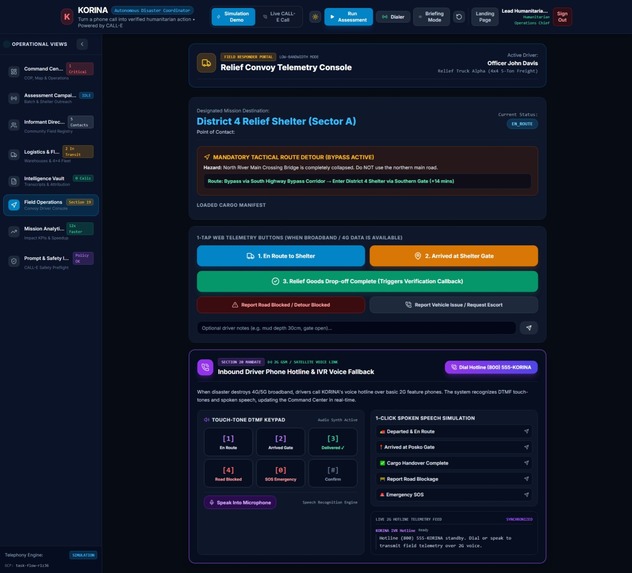The width and height of the screenshot is (632, 573).
Task: Click the detour navigation arrow icon
Action: [x=207, y=157]
